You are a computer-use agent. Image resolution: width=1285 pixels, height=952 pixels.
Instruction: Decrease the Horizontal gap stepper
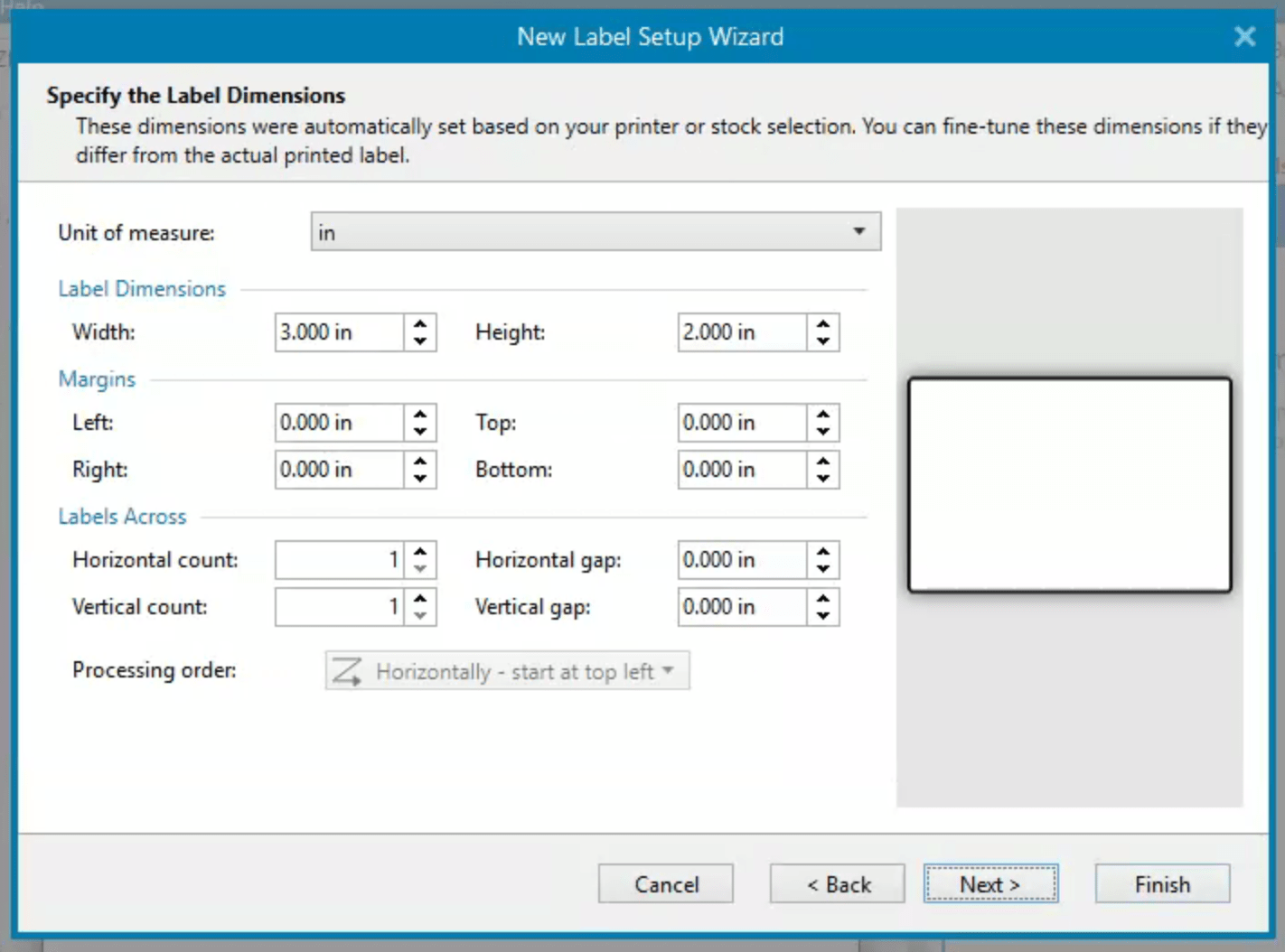[x=822, y=568]
